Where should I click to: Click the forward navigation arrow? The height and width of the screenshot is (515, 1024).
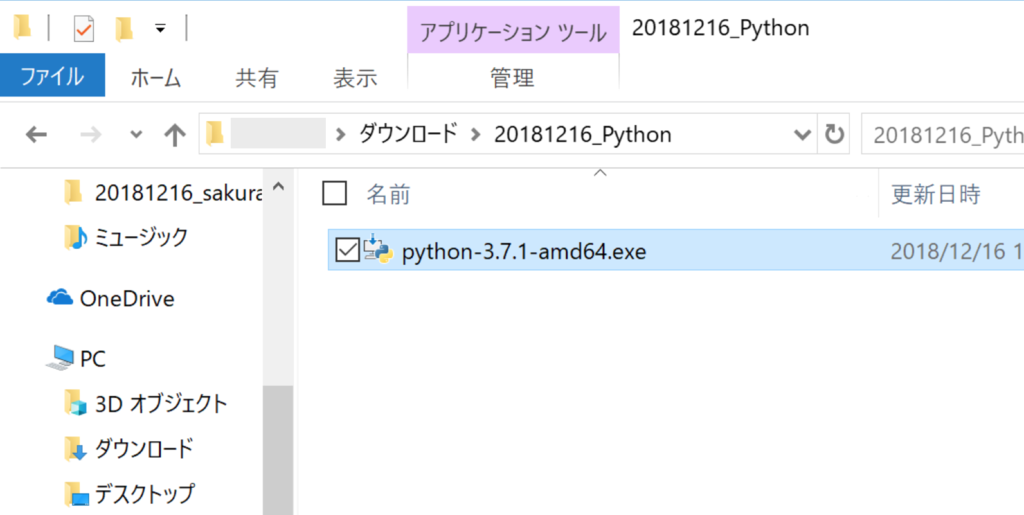click(91, 135)
